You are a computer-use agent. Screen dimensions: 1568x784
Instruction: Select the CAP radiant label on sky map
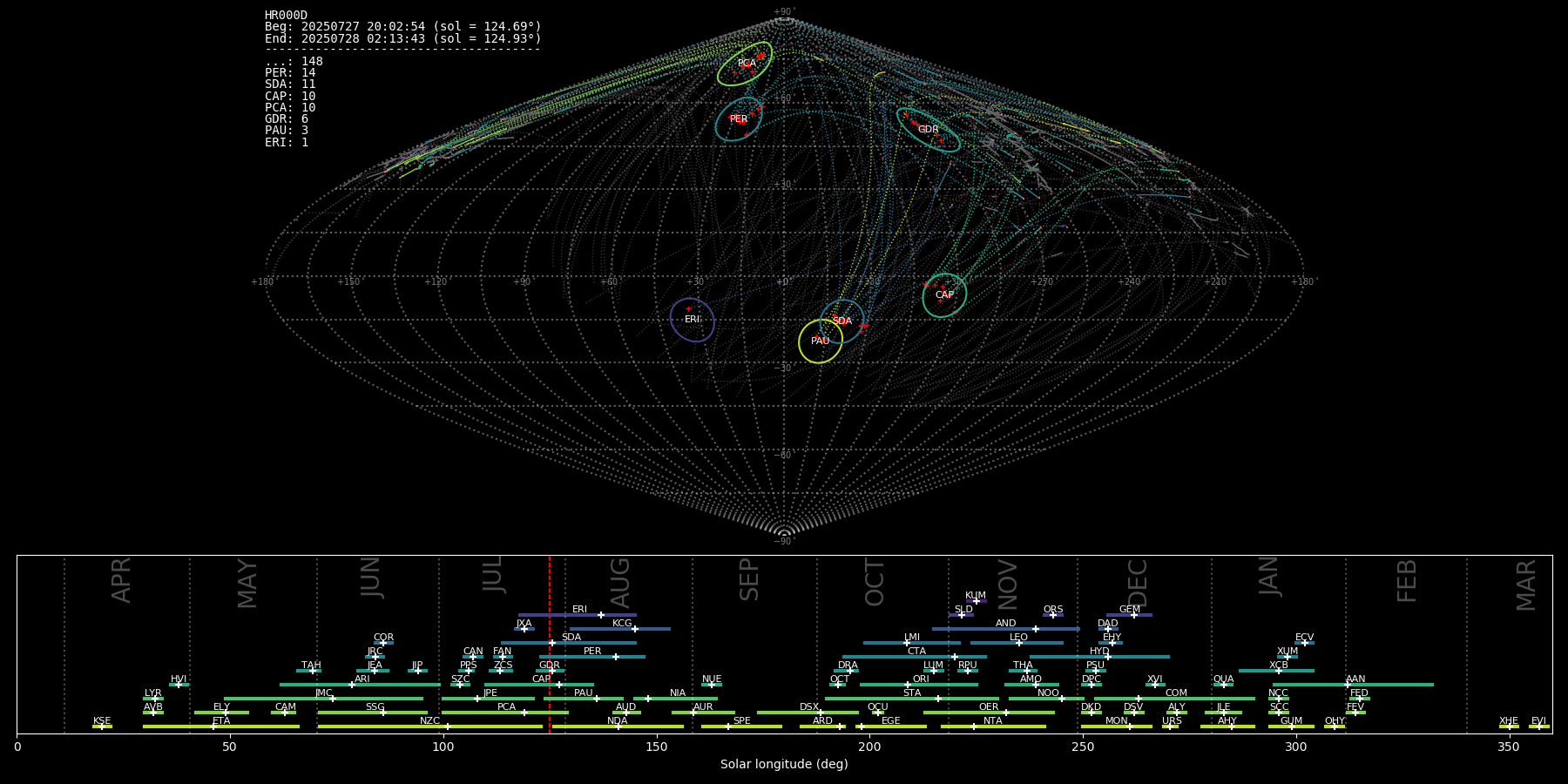944,295
